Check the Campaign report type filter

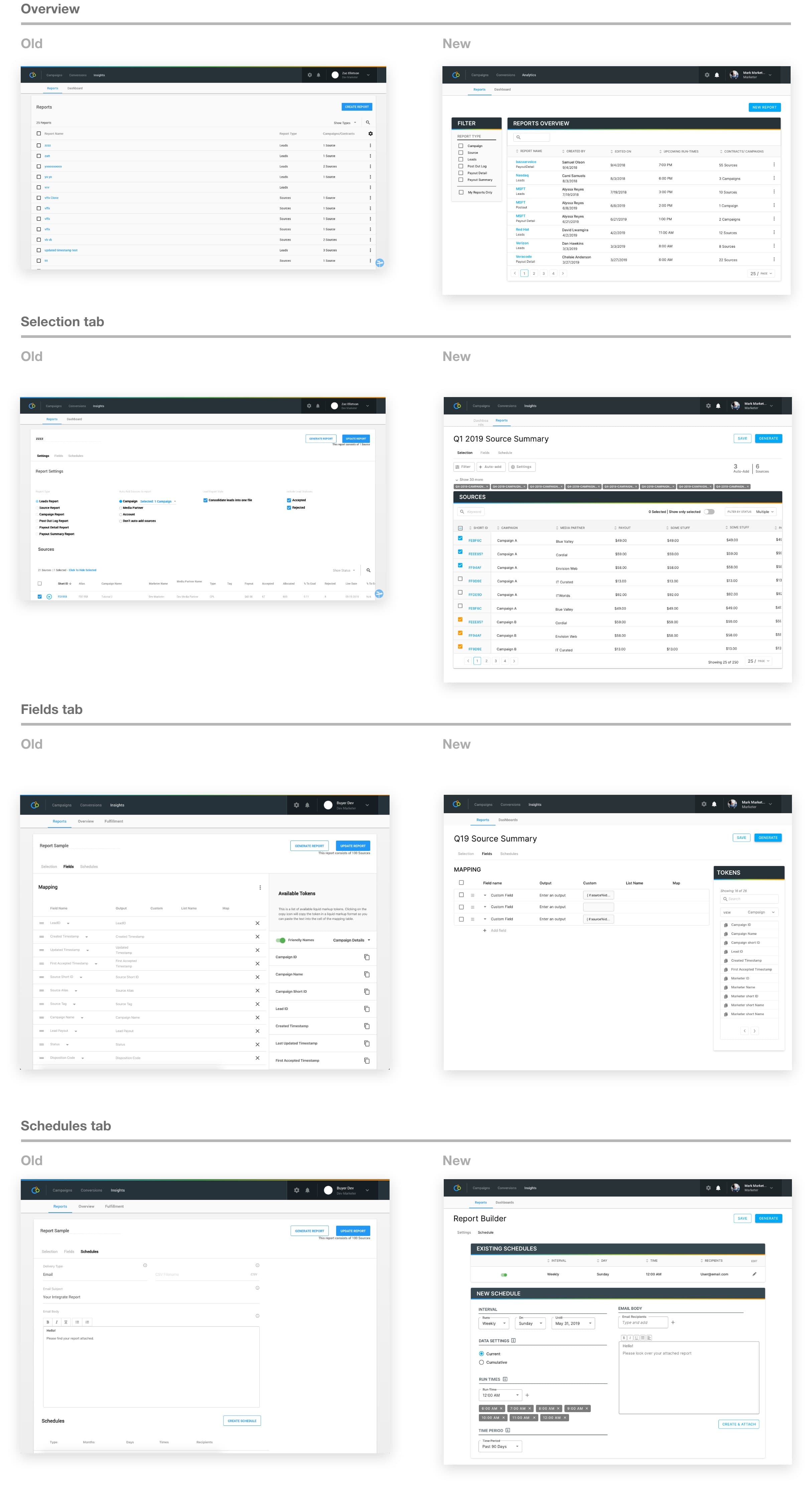coord(461,146)
